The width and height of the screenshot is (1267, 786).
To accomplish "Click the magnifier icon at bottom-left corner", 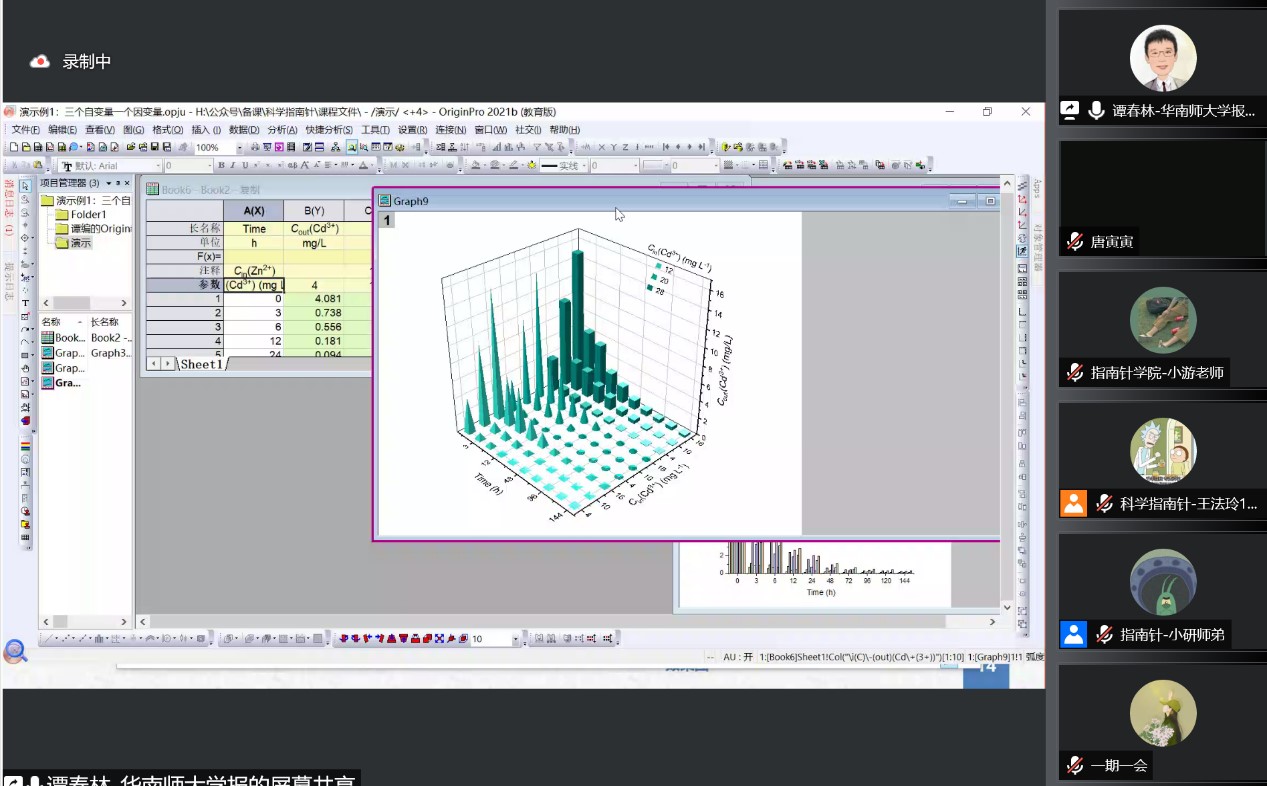I will pyautogui.click(x=15, y=652).
